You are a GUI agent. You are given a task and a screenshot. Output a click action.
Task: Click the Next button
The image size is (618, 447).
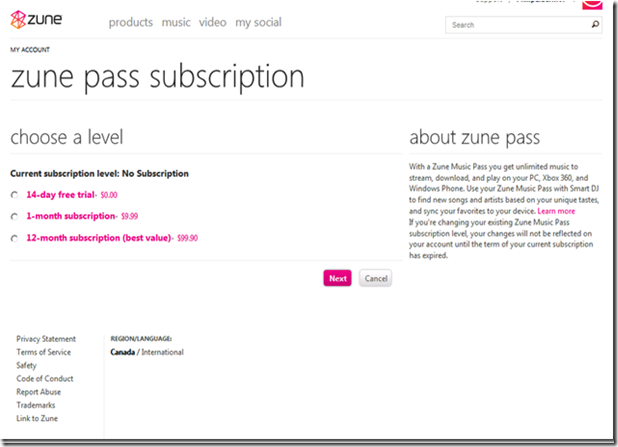[x=337, y=278]
